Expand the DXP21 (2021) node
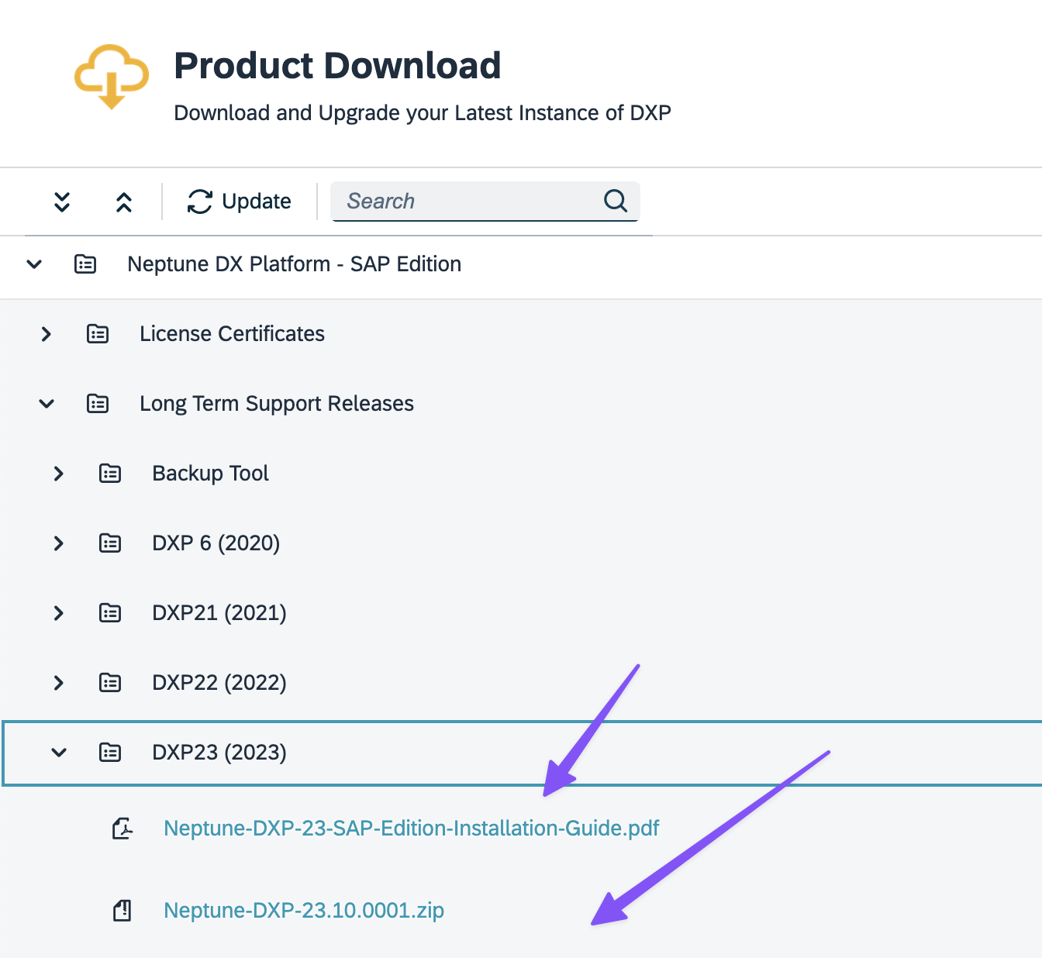1042x958 pixels. [x=58, y=613]
